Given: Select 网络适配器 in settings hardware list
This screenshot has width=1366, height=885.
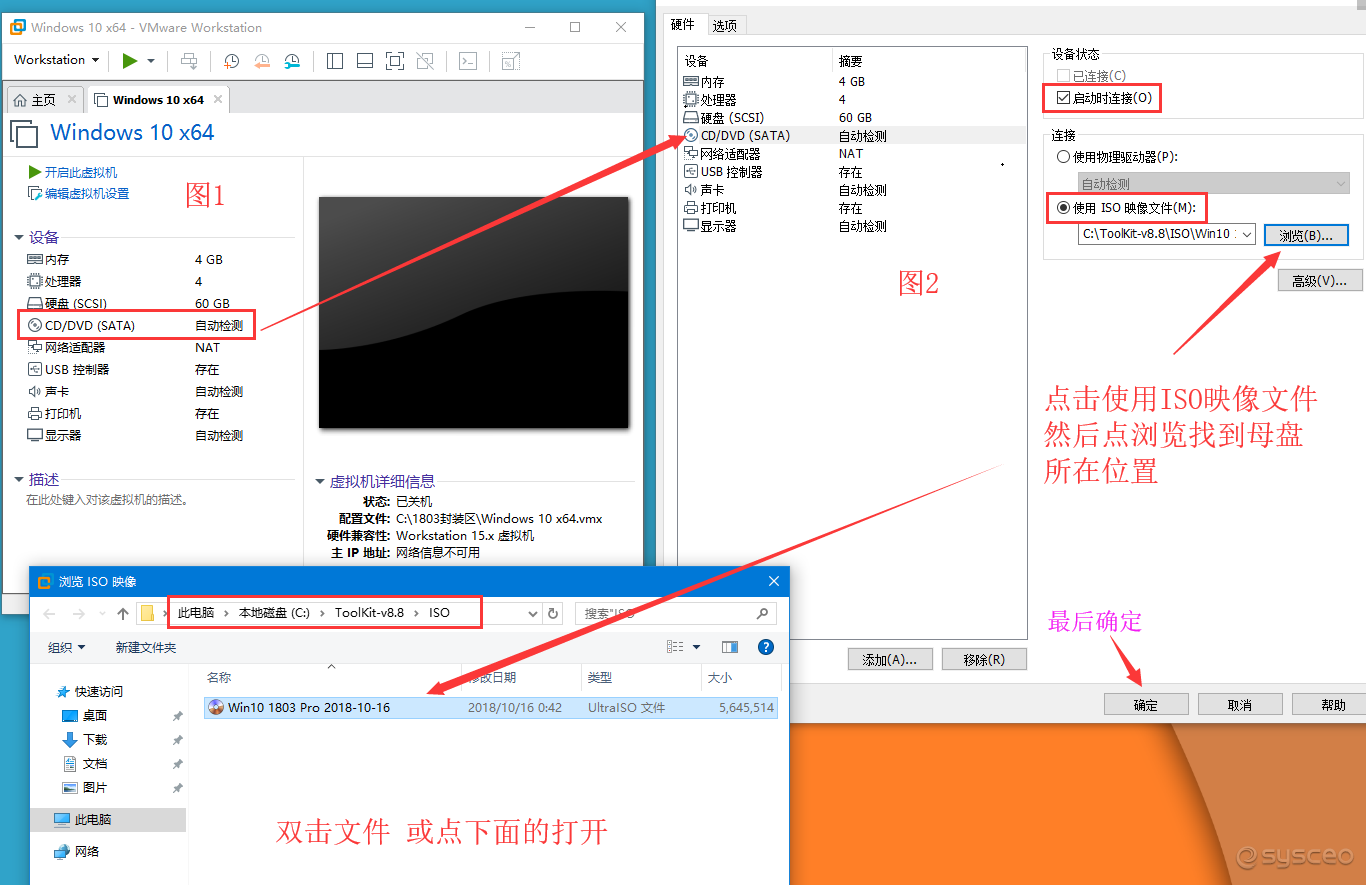Looking at the screenshot, I should [x=853, y=154].
